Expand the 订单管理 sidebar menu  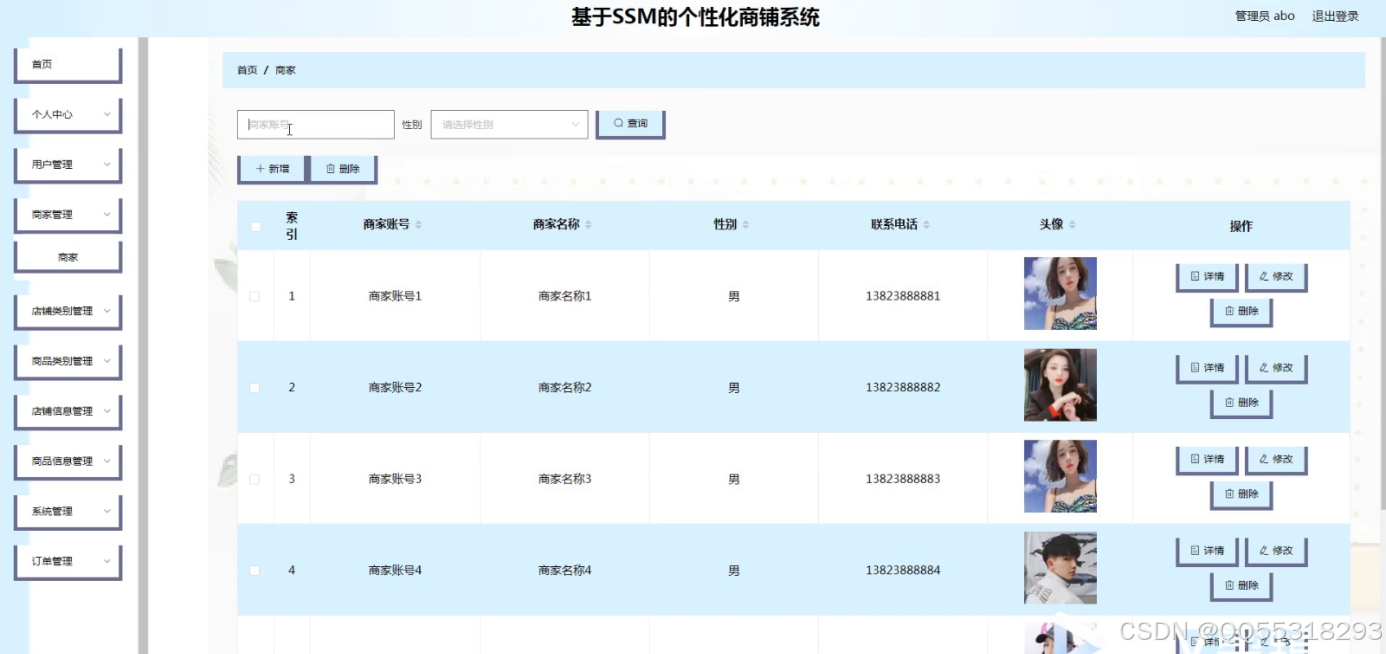click(68, 561)
